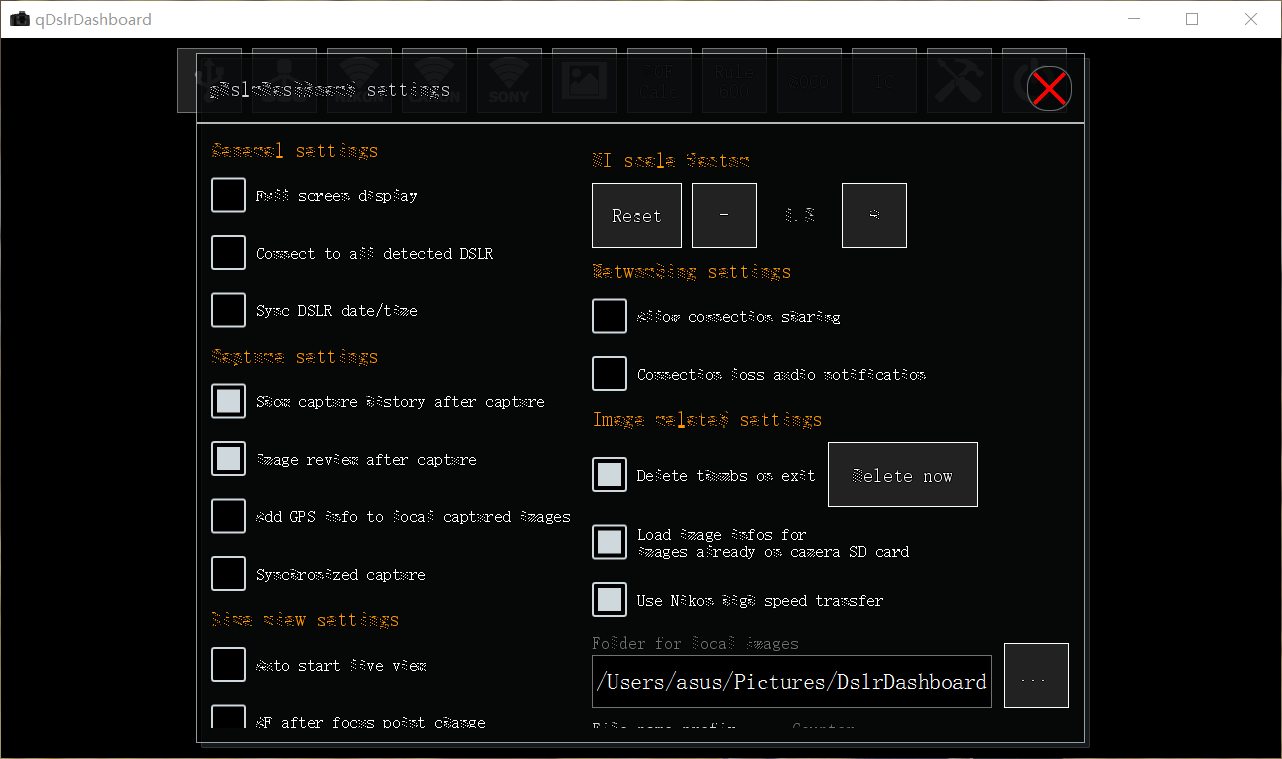This screenshot has width=1282, height=759.
Task: Enable Connect to all detected DSLR
Action: (228, 253)
